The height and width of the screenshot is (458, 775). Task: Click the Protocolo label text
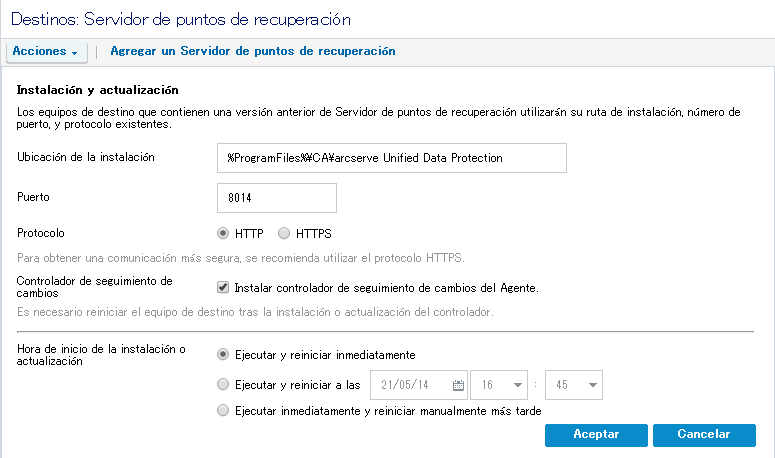[x=41, y=233]
